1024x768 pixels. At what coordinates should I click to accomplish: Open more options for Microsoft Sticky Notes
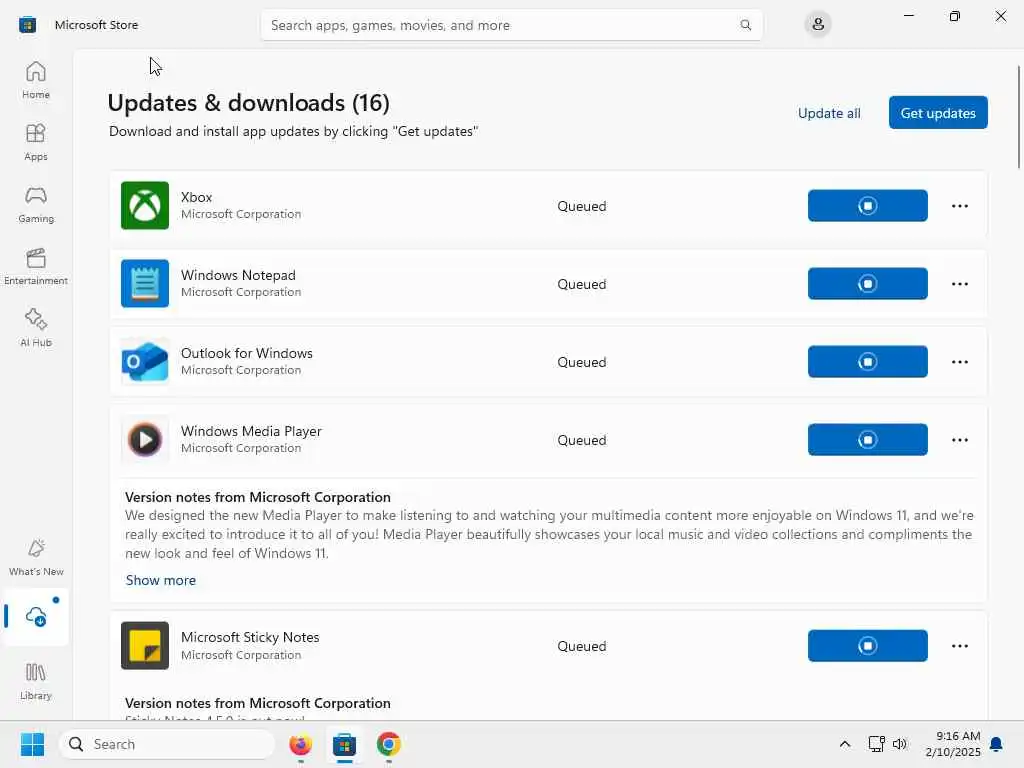959,646
